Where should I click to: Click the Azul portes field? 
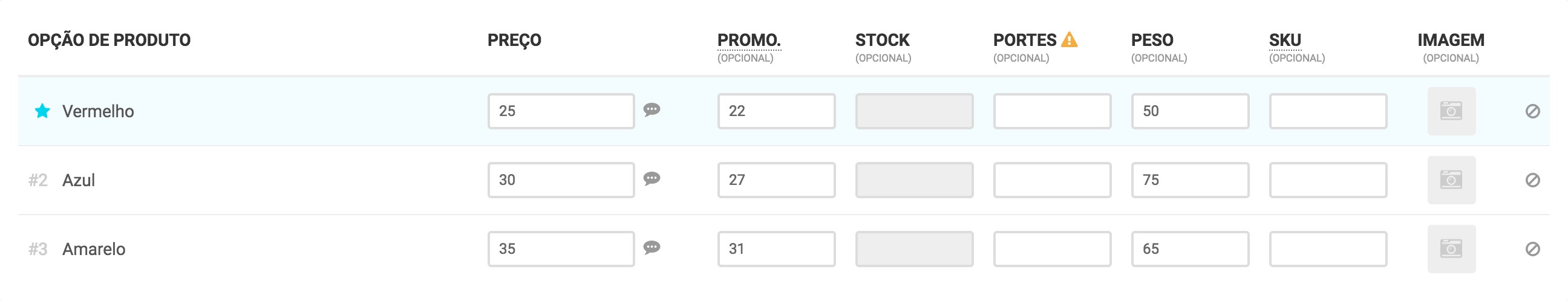pyautogui.click(x=1051, y=180)
